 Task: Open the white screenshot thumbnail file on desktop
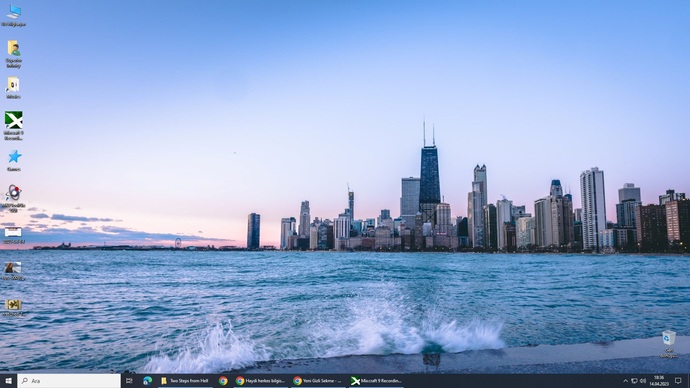point(13,234)
